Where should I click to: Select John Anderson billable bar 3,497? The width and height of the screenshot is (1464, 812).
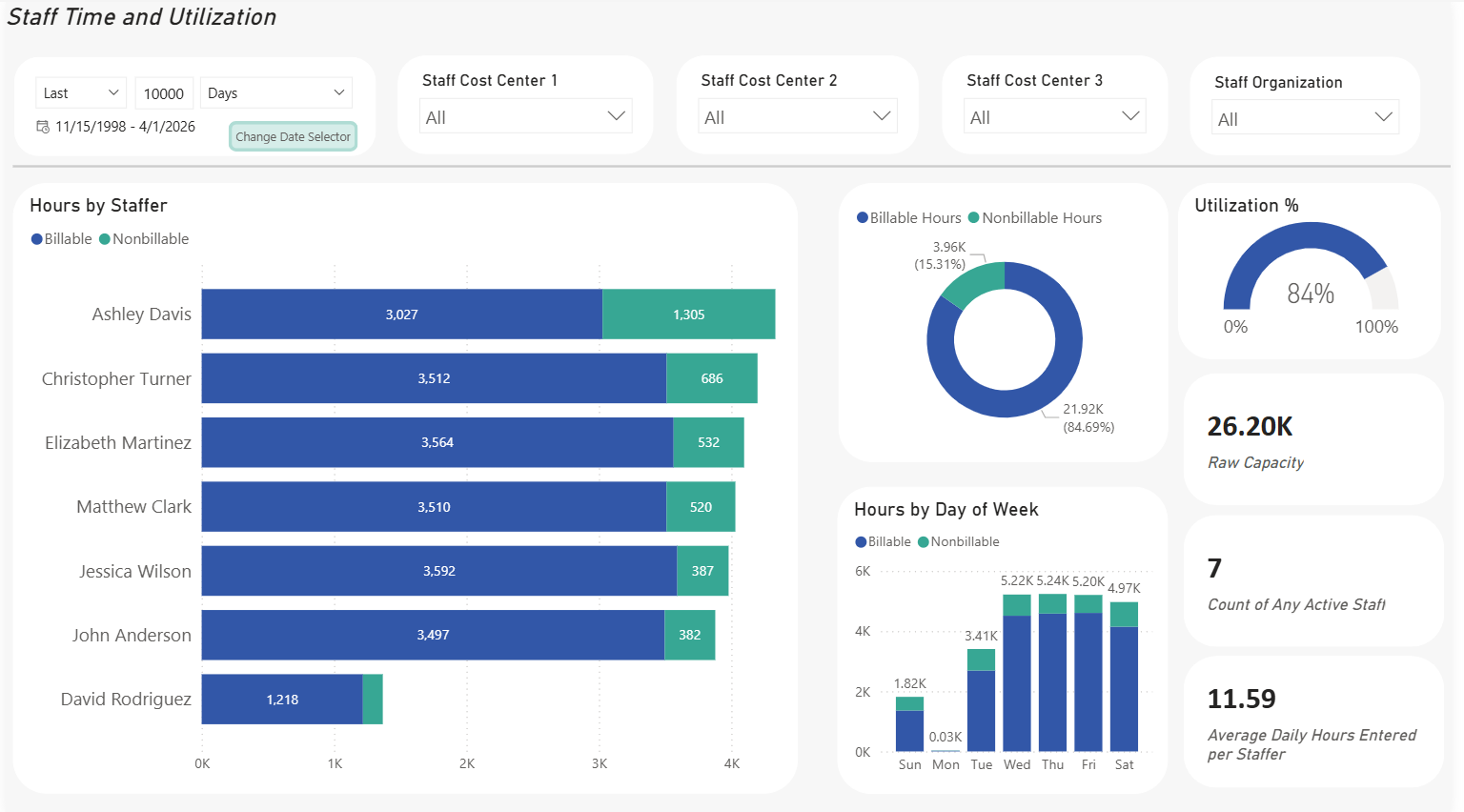pyautogui.click(x=433, y=635)
